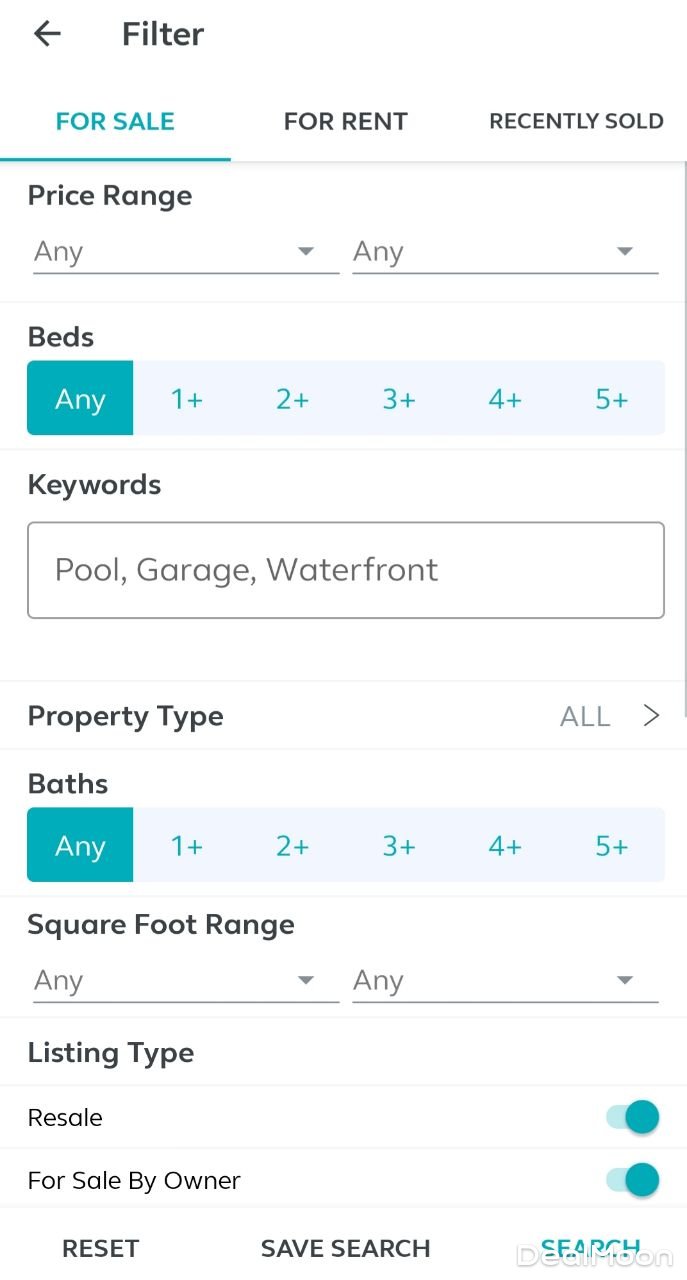Image resolution: width=687 pixels, height=1280 pixels.
Task: Open maximum Price Range dropdown
Action: click(505, 252)
